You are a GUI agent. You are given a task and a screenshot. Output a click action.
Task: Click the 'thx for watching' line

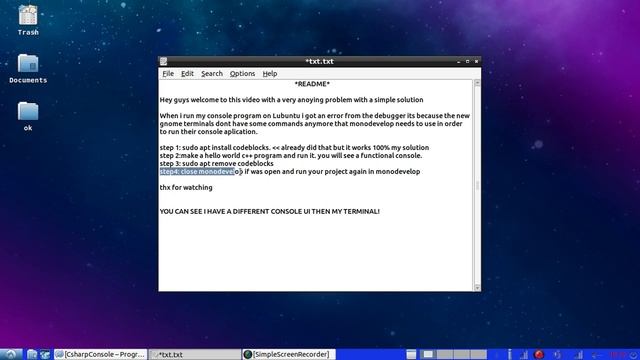186,187
